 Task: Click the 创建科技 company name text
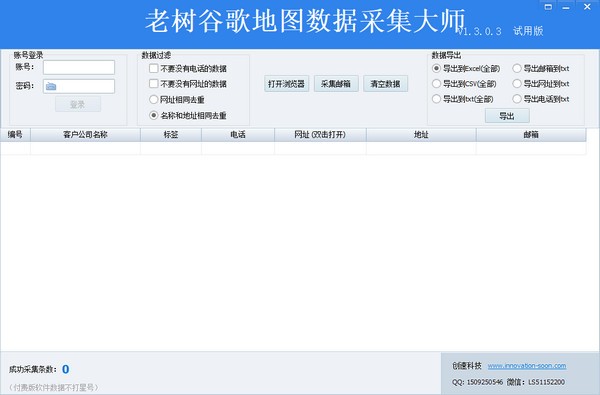[x=466, y=366]
